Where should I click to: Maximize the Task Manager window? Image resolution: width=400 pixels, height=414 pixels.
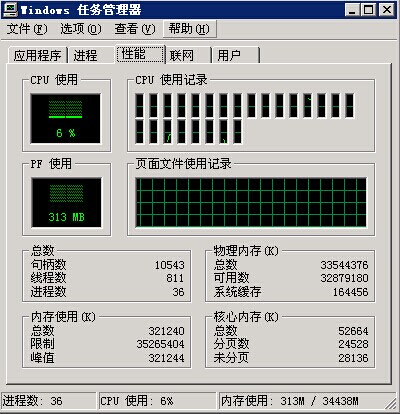368,10
